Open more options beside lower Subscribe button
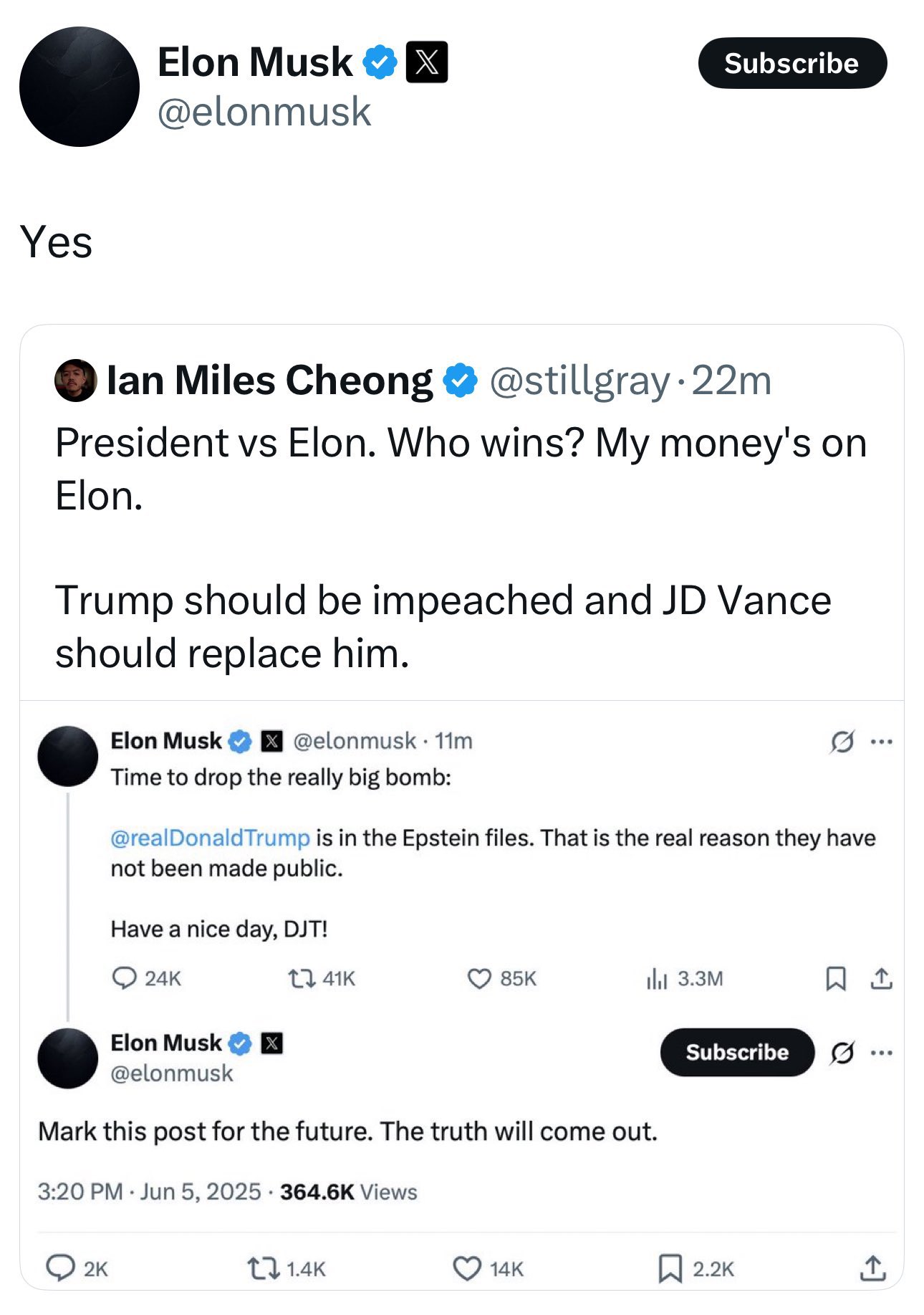The width and height of the screenshot is (924, 1315). [x=881, y=1053]
